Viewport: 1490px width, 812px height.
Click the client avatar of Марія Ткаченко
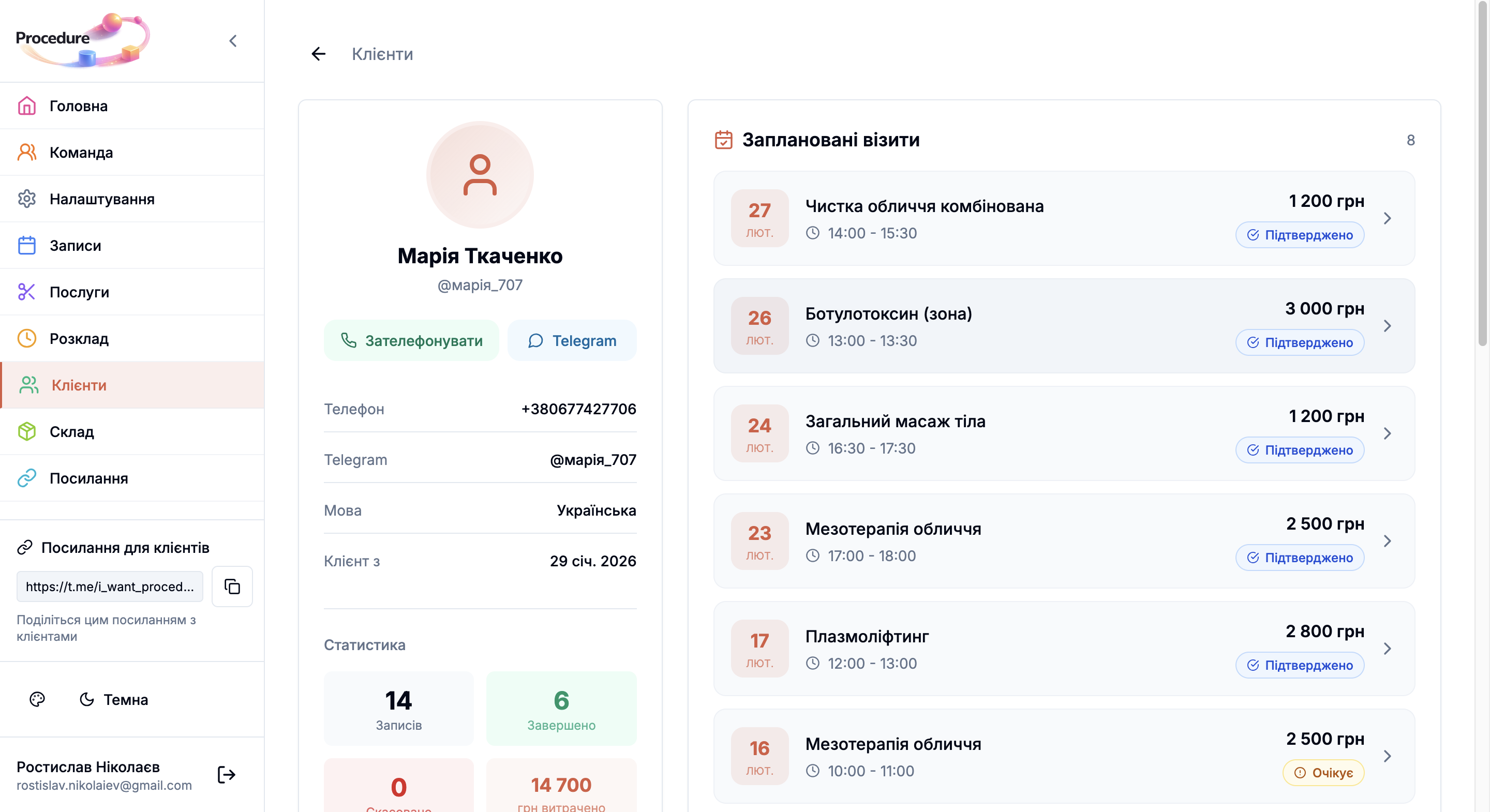480,174
